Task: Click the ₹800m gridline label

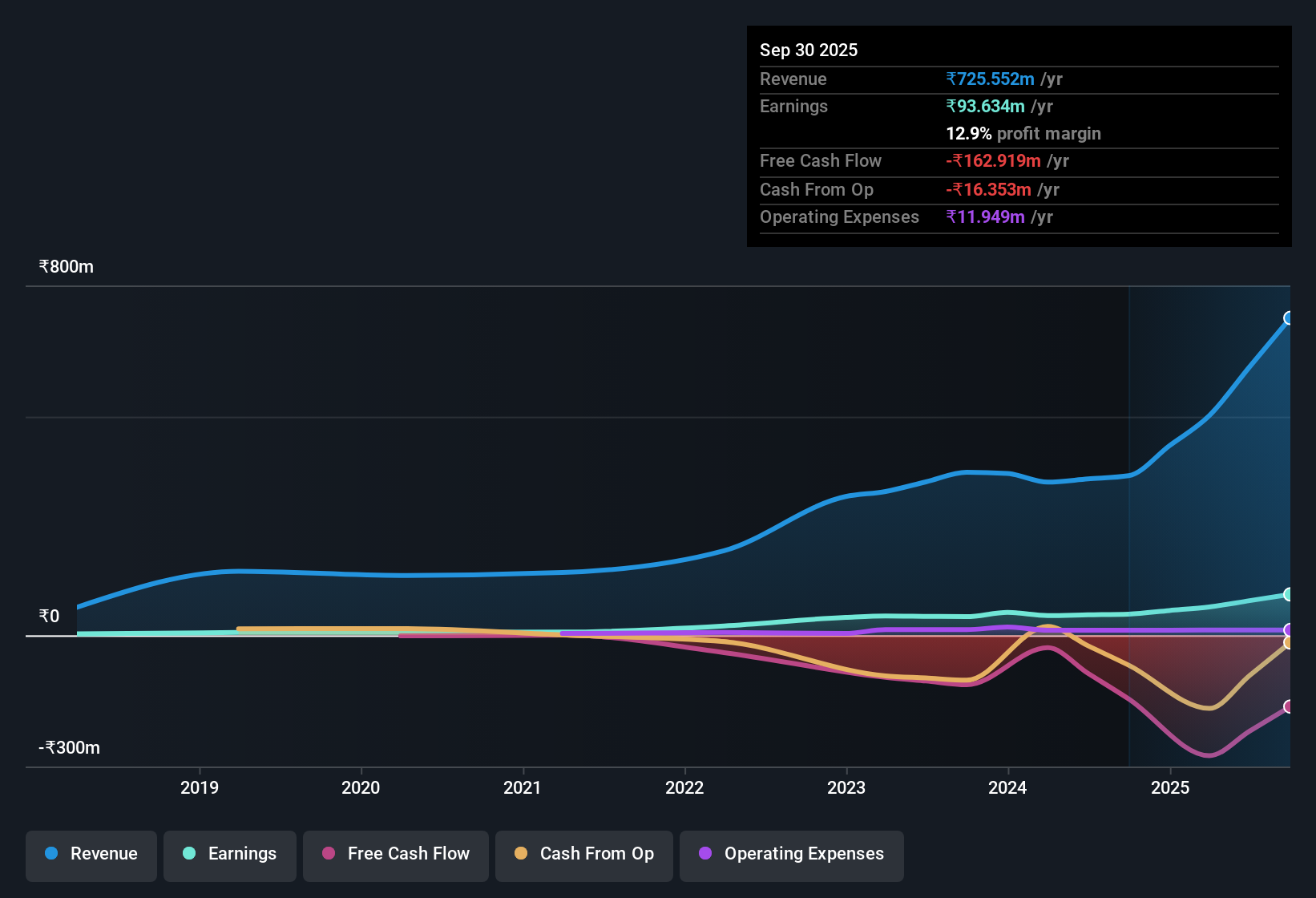Action: click(66, 266)
